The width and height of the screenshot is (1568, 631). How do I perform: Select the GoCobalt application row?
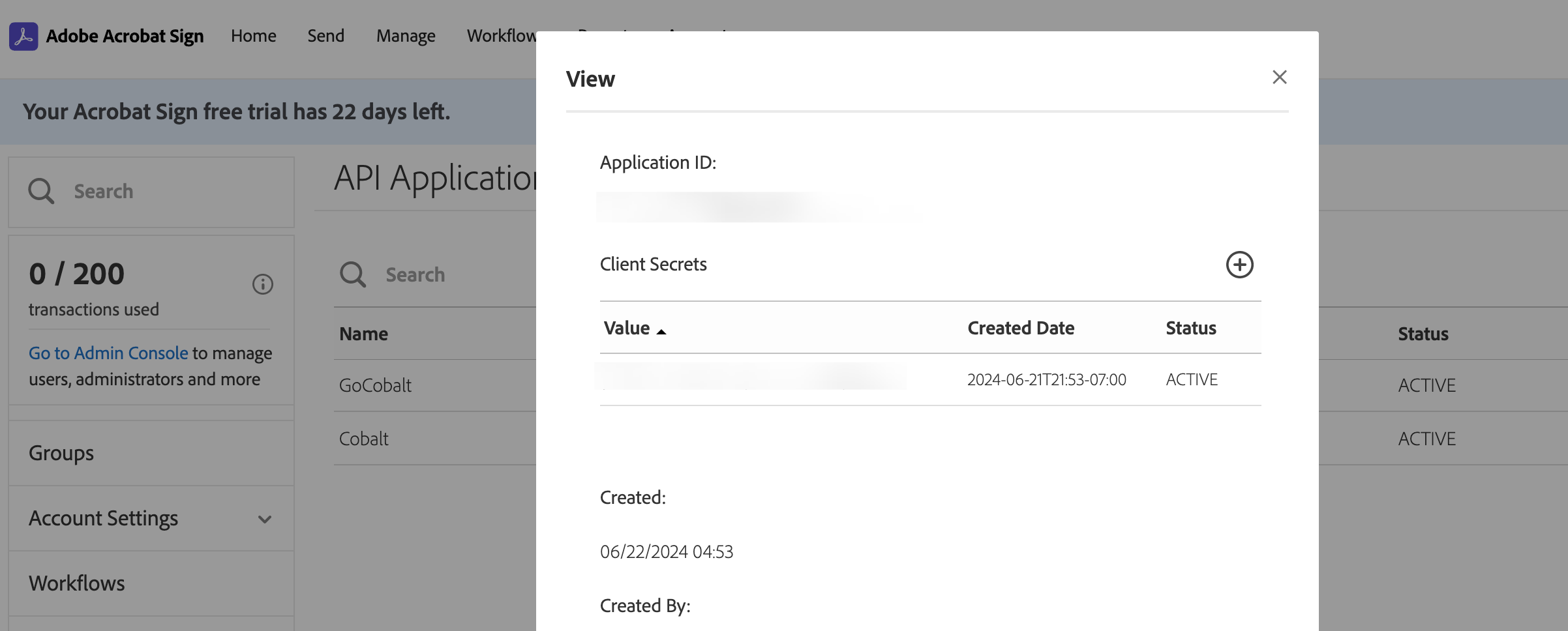435,385
